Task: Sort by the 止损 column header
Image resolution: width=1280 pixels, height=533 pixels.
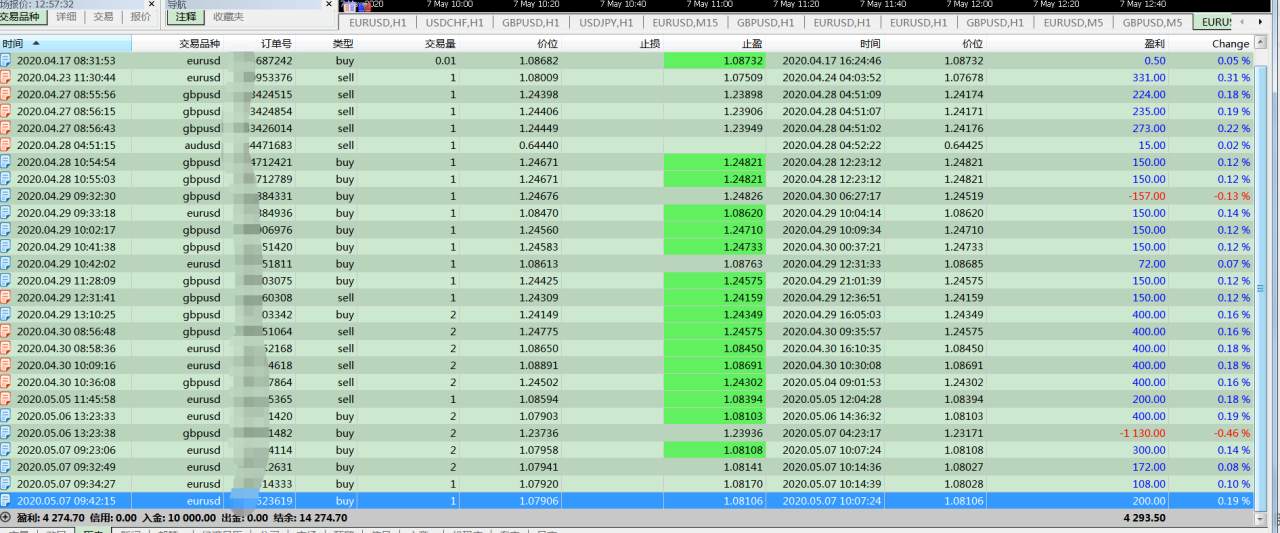Action: pyautogui.click(x=649, y=44)
